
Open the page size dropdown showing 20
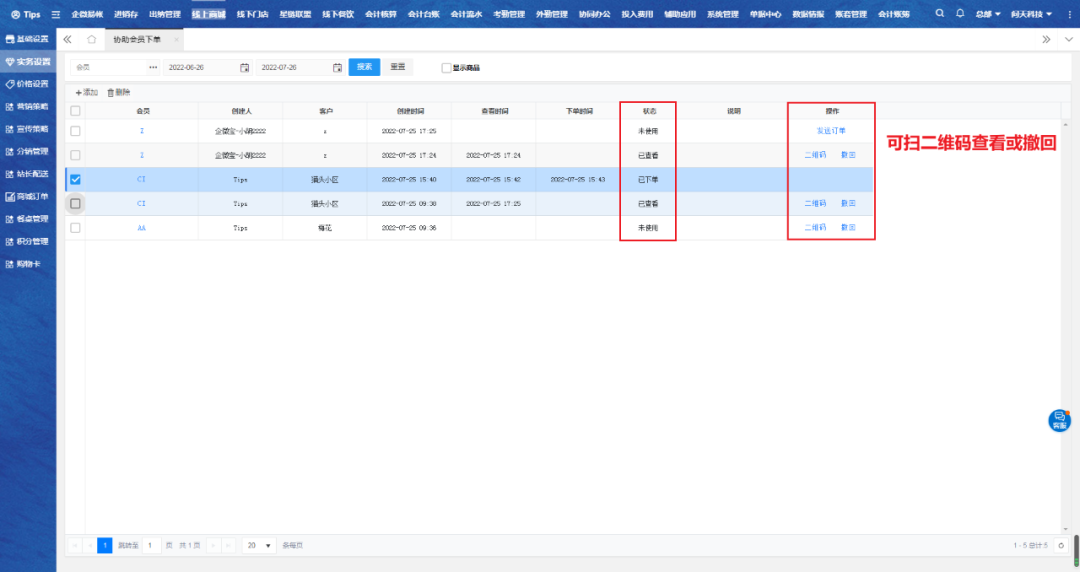pos(259,545)
